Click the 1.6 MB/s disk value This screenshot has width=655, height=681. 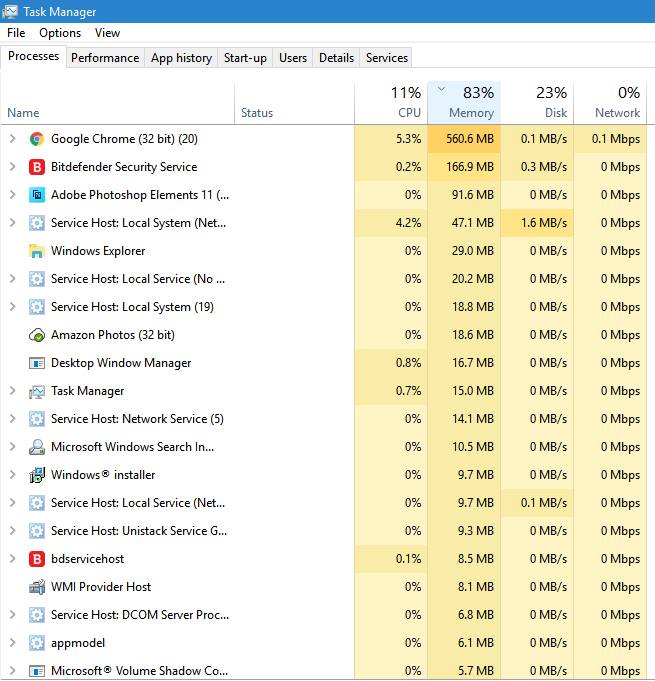tap(544, 223)
